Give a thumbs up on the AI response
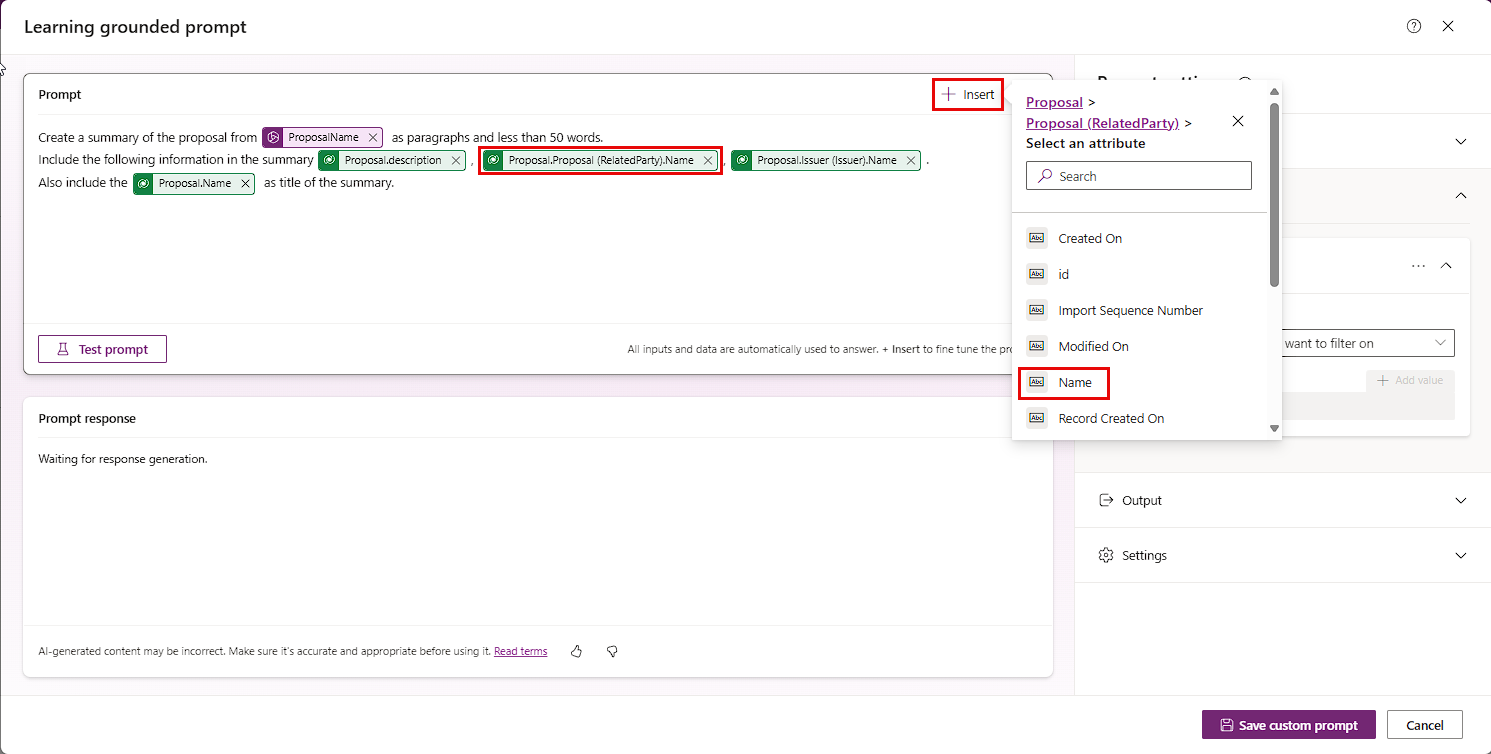Image resolution: width=1491 pixels, height=754 pixels. pyautogui.click(x=576, y=650)
